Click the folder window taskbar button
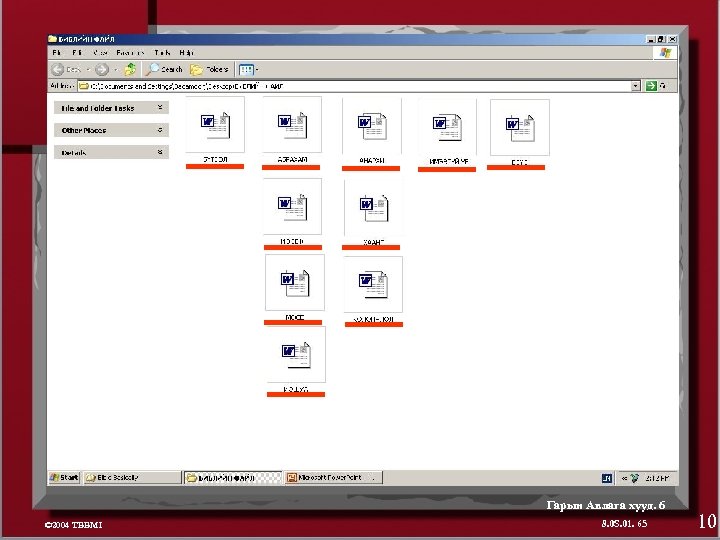720x540 pixels. click(x=233, y=478)
